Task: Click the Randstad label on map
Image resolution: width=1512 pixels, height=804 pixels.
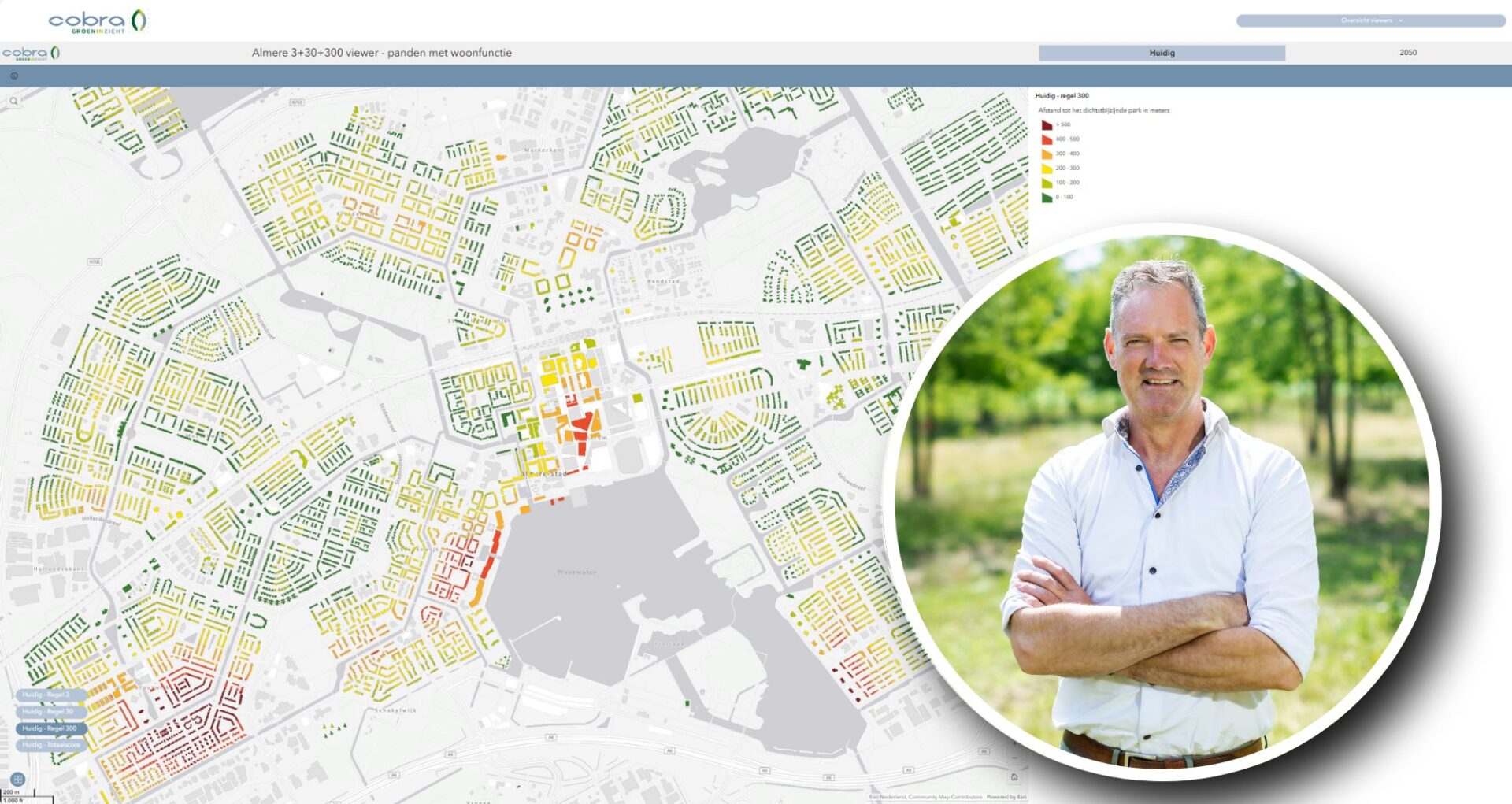Action: click(x=663, y=281)
